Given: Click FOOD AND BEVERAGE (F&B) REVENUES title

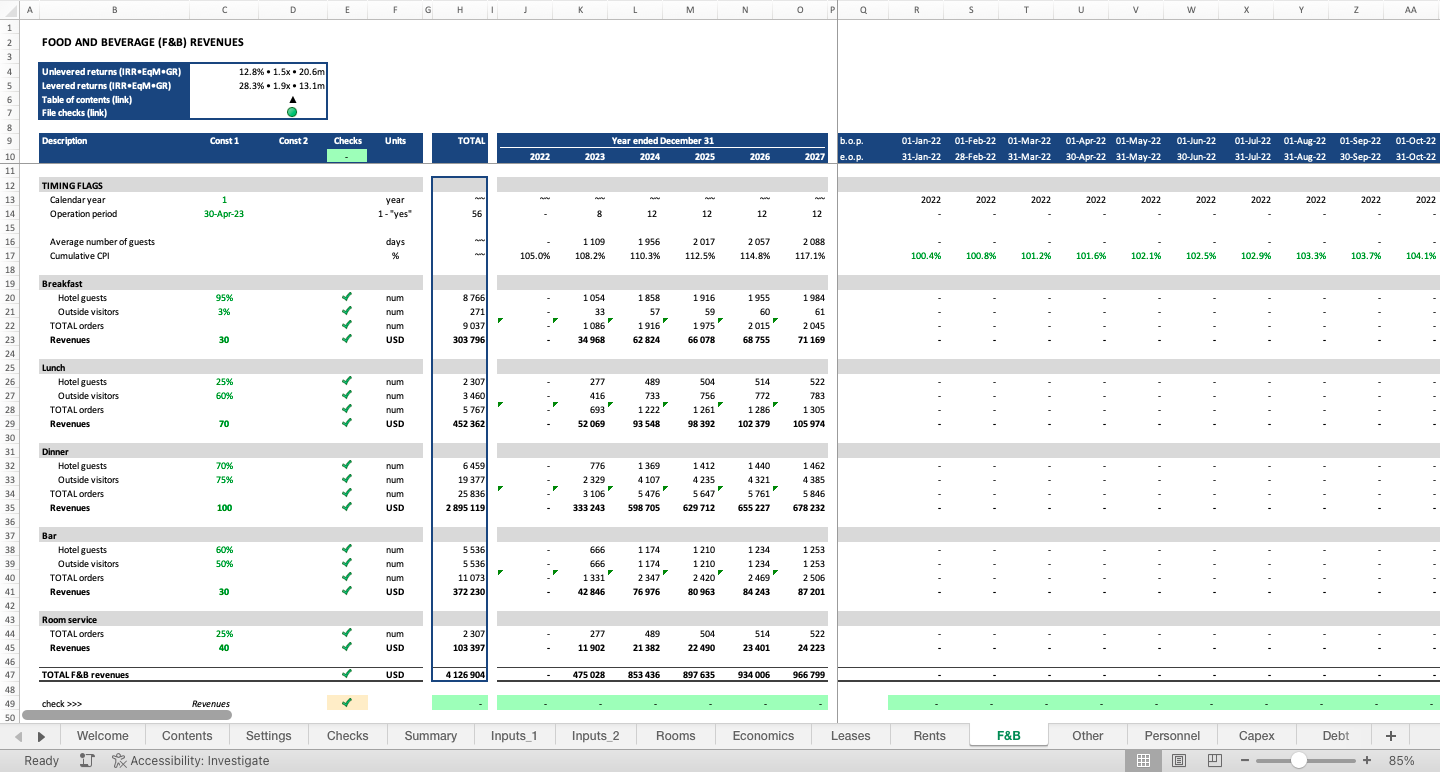Looking at the screenshot, I should click(x=143, y=43).
